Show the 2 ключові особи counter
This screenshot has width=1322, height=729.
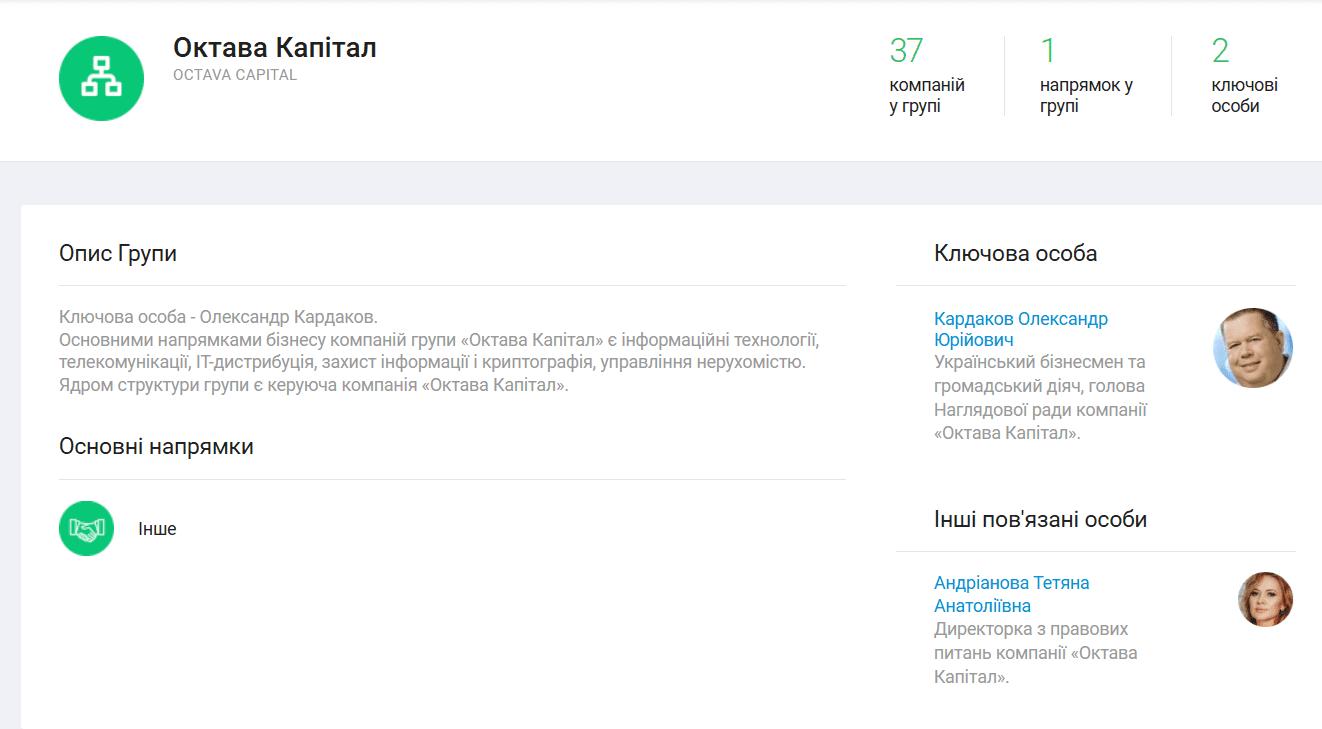click(x=1243, y=77)
